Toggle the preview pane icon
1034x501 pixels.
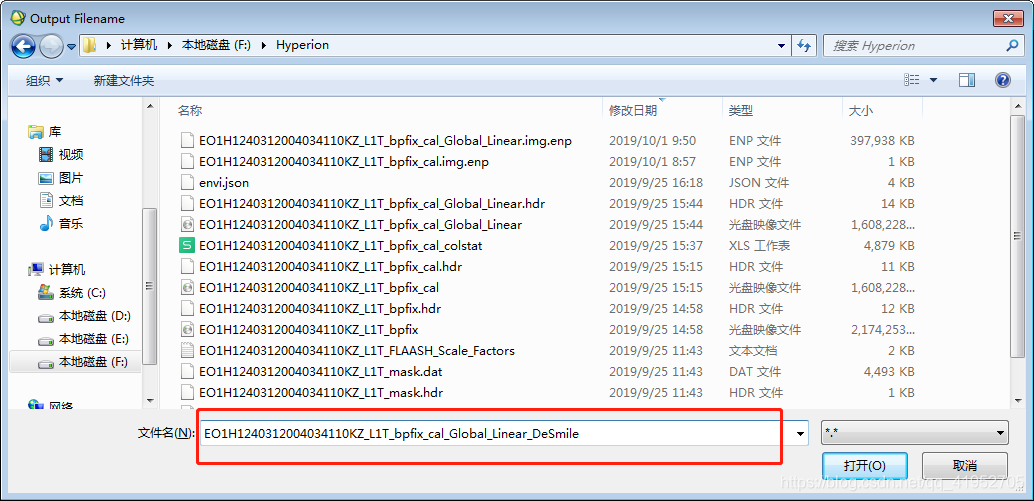pyautogui.click(x=967, y=80)
